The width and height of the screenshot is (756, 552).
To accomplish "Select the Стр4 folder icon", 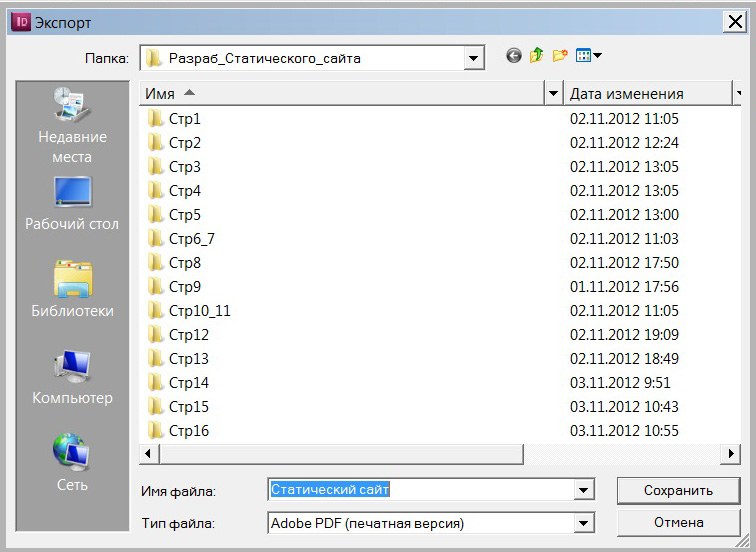I will pos(155,191).
